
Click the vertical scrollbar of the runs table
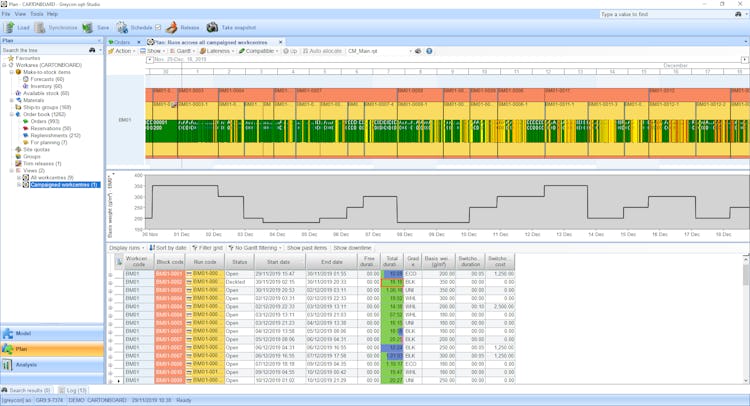tap(746, 319)
